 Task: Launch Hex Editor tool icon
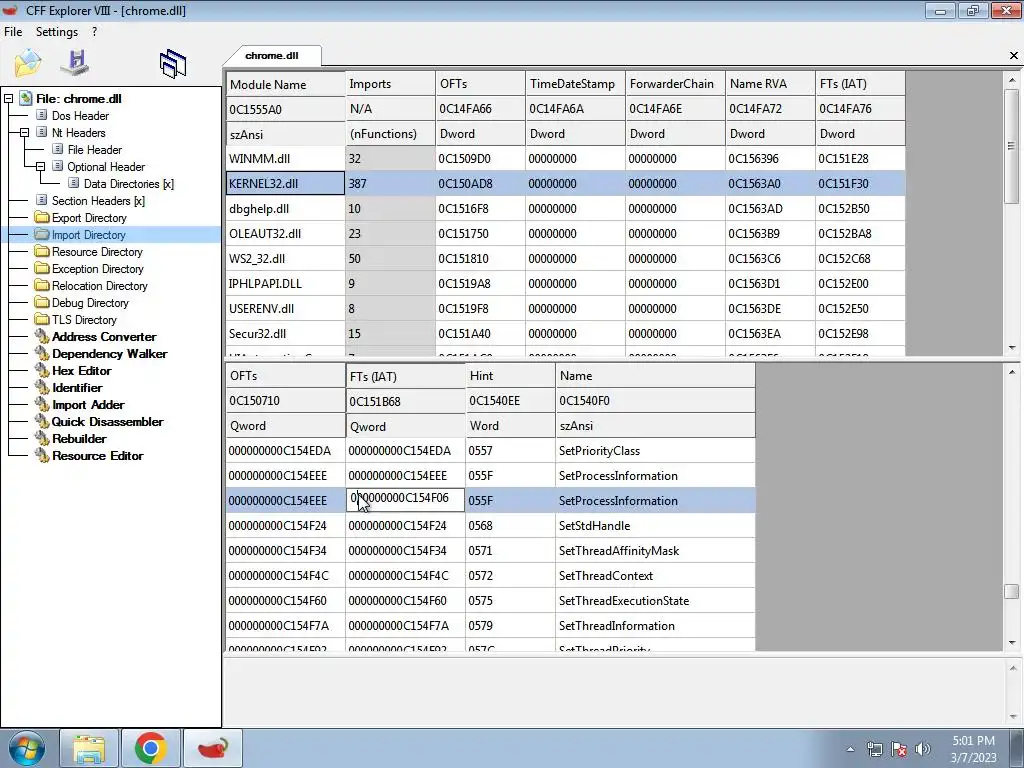click(x=42, y=370)
